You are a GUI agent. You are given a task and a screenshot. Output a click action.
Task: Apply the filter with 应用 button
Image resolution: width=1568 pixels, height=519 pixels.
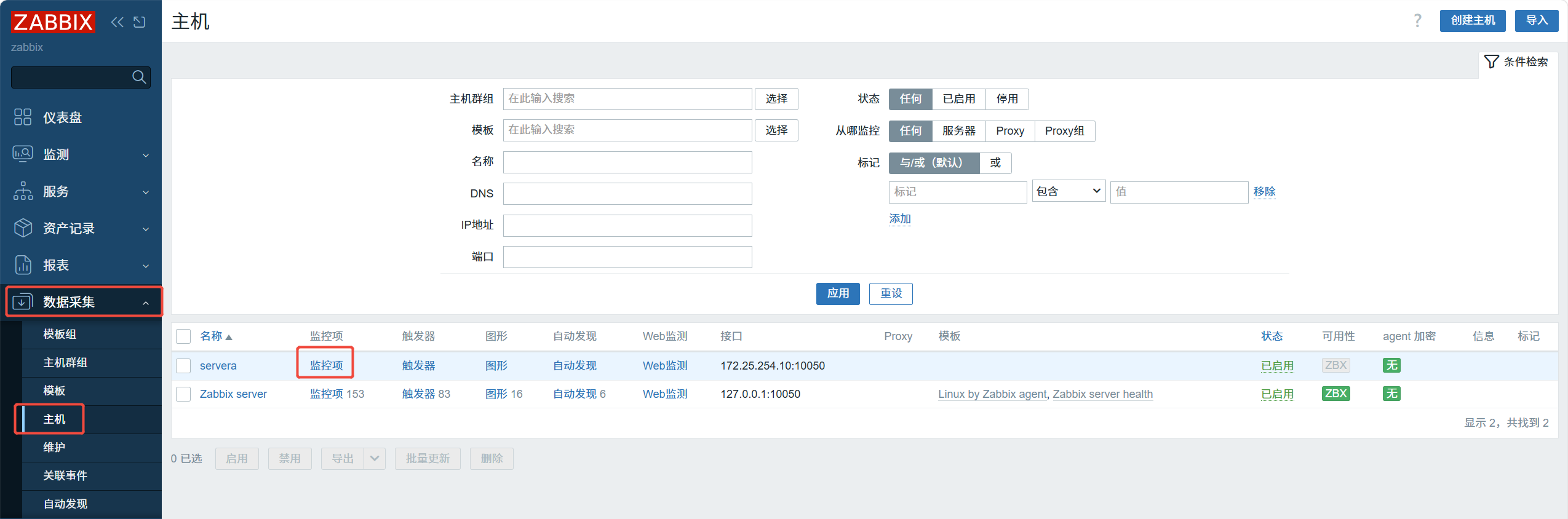coord(838,294)
